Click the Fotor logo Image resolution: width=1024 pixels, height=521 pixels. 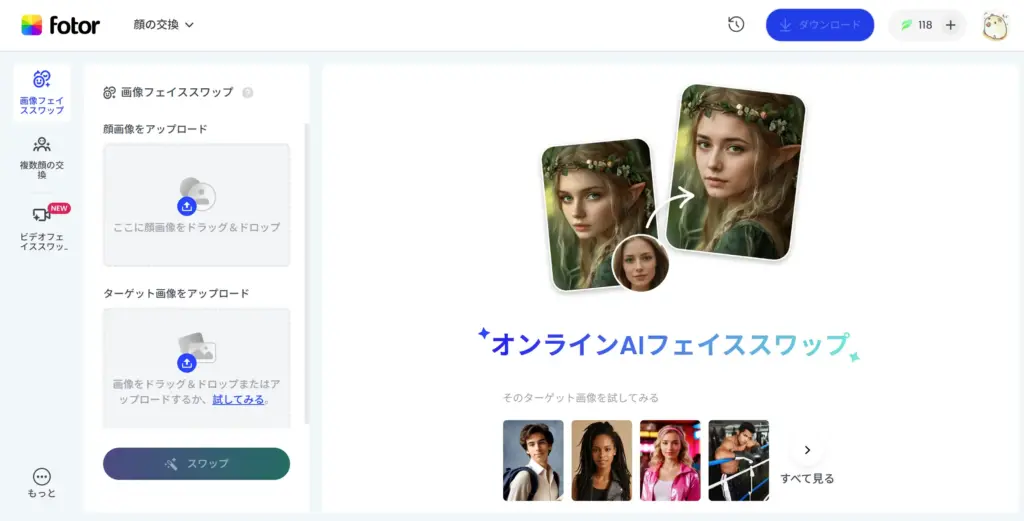click(60, 25)
